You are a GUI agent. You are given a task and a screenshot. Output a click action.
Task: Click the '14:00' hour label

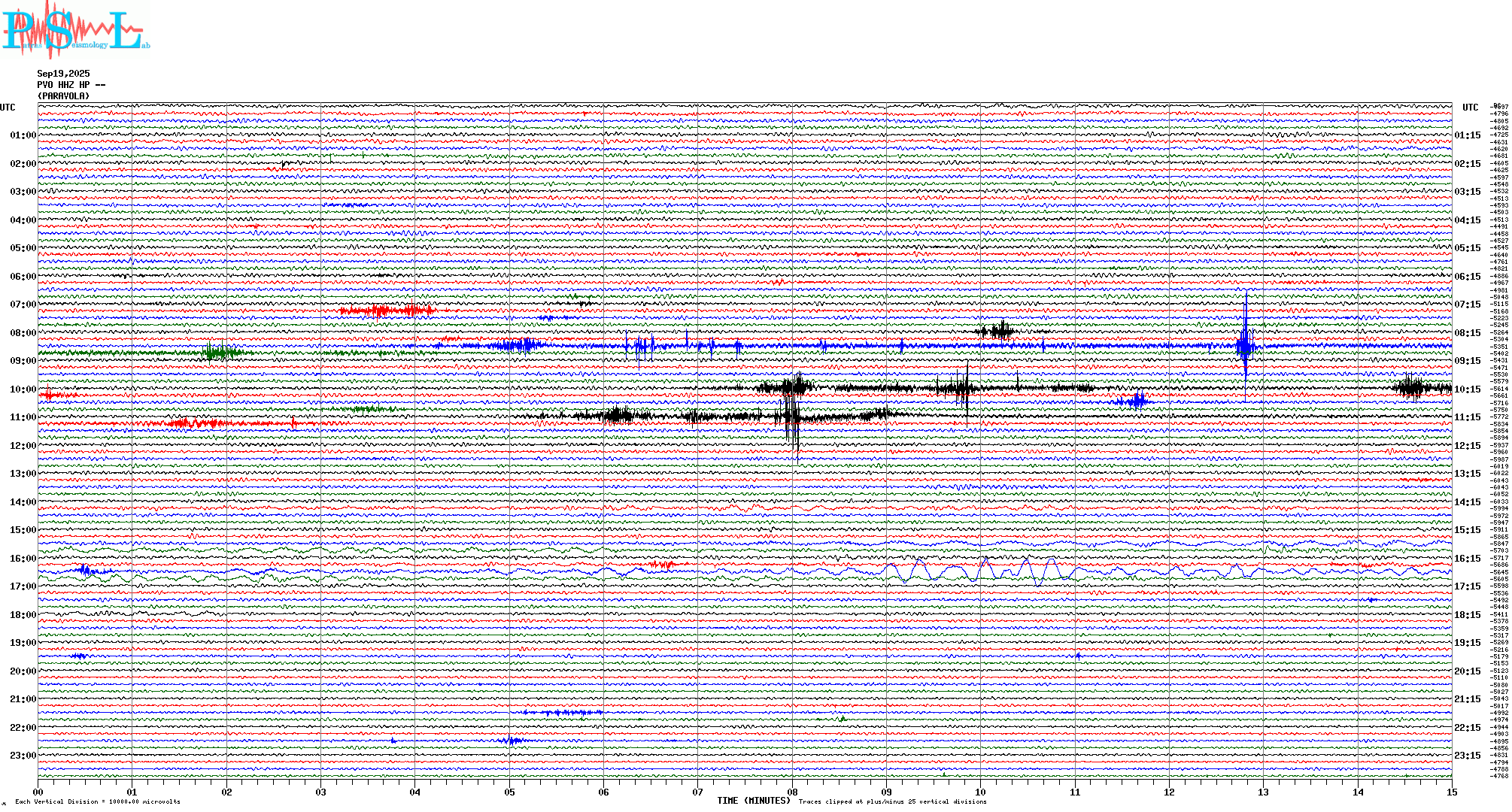pos(23,502)
